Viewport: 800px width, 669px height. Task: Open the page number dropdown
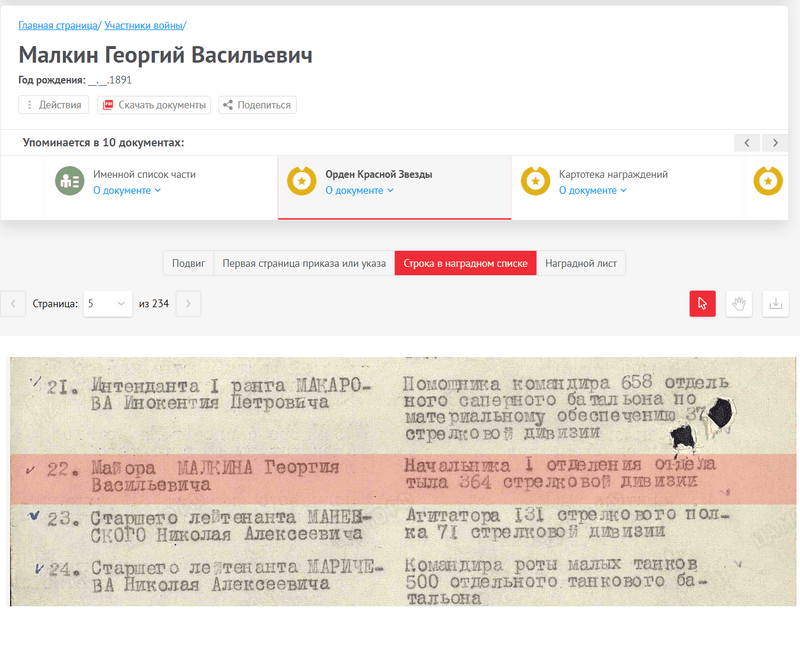tap(108, 304)
